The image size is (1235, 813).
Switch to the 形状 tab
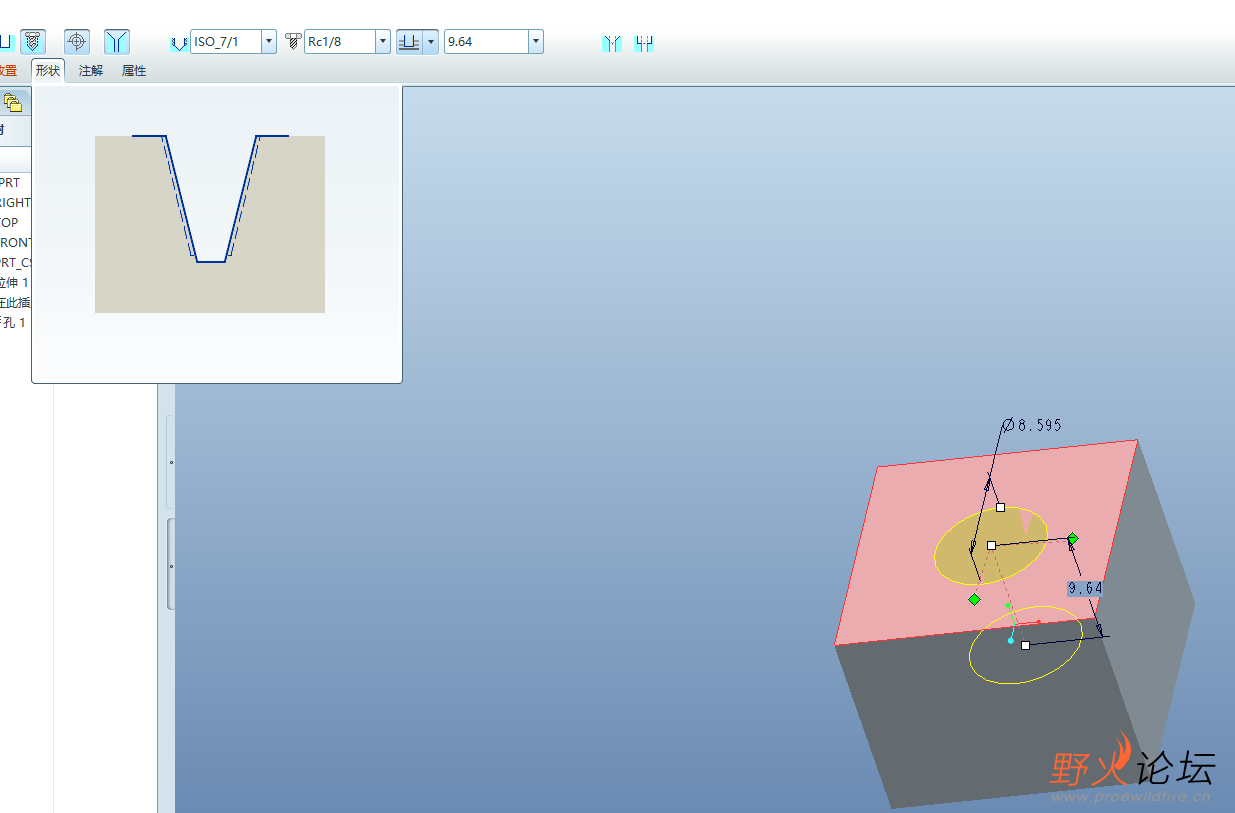coord(48,71)
